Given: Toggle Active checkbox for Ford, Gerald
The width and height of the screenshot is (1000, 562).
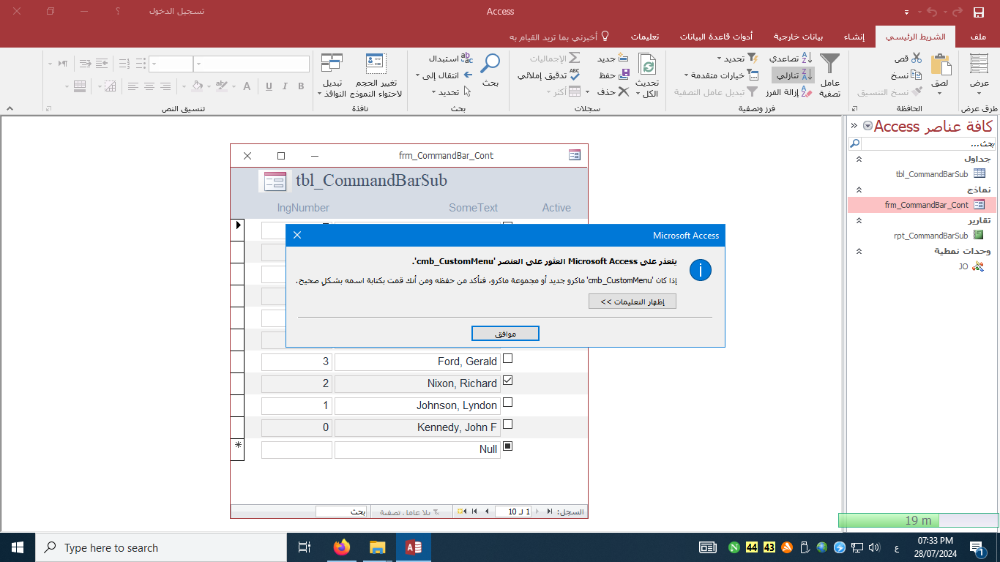Looking at the screenshot, I should click(x=508, y=359).
